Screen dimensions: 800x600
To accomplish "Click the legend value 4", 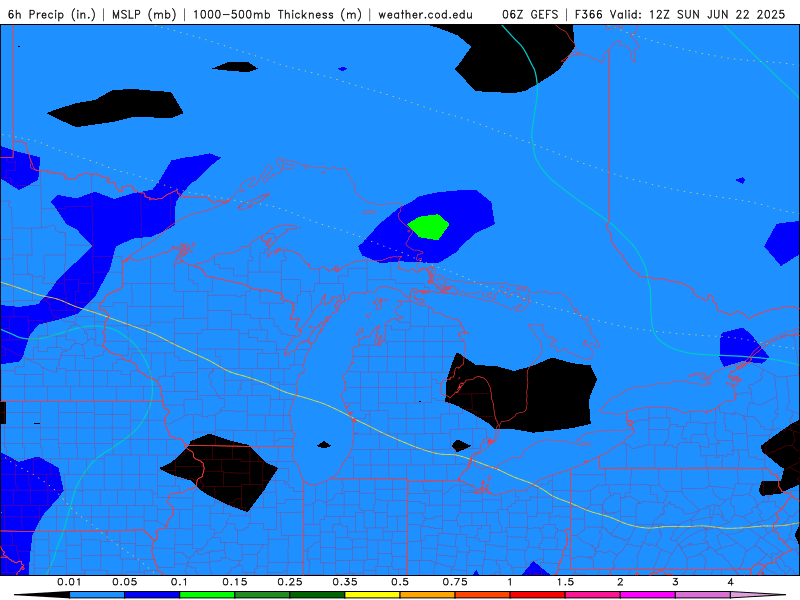I will [x=731, y=582].
